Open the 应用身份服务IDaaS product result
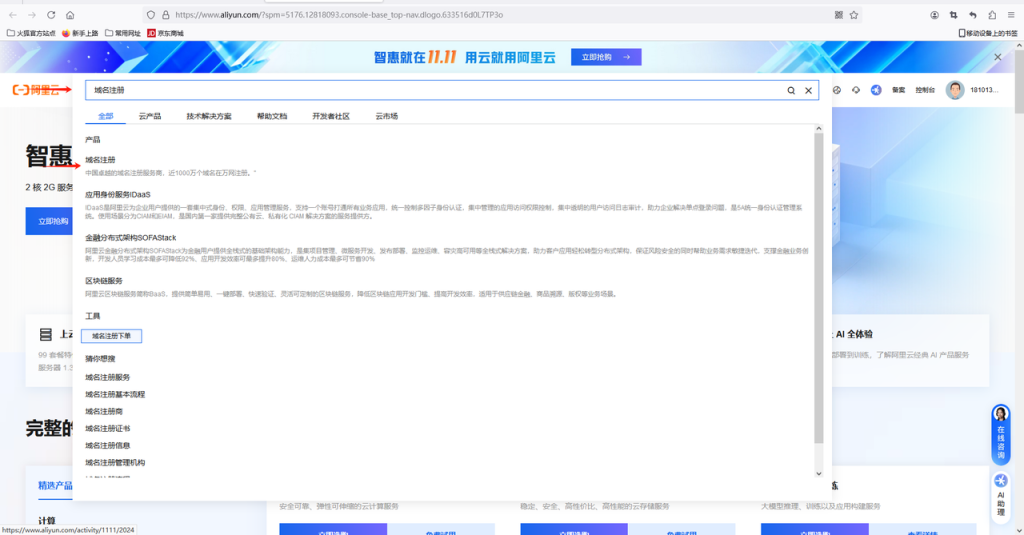This screenshot has width=1024, height=535. coord(118,195)
